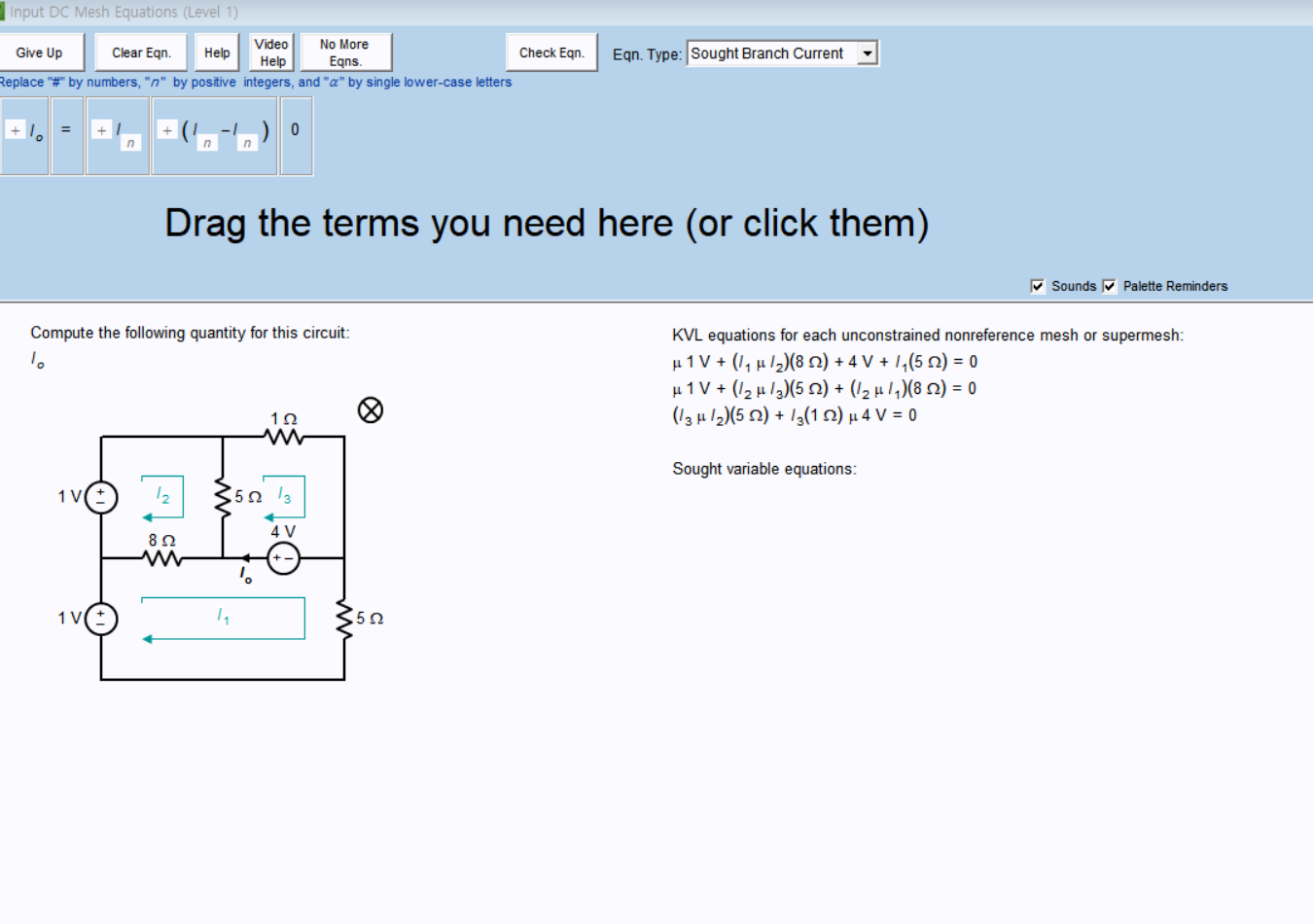Image resolution: width=1313 pixels, height=924 pixels.
Task: Open the Eqn. Type dropdown
Action: click(868, 53)
